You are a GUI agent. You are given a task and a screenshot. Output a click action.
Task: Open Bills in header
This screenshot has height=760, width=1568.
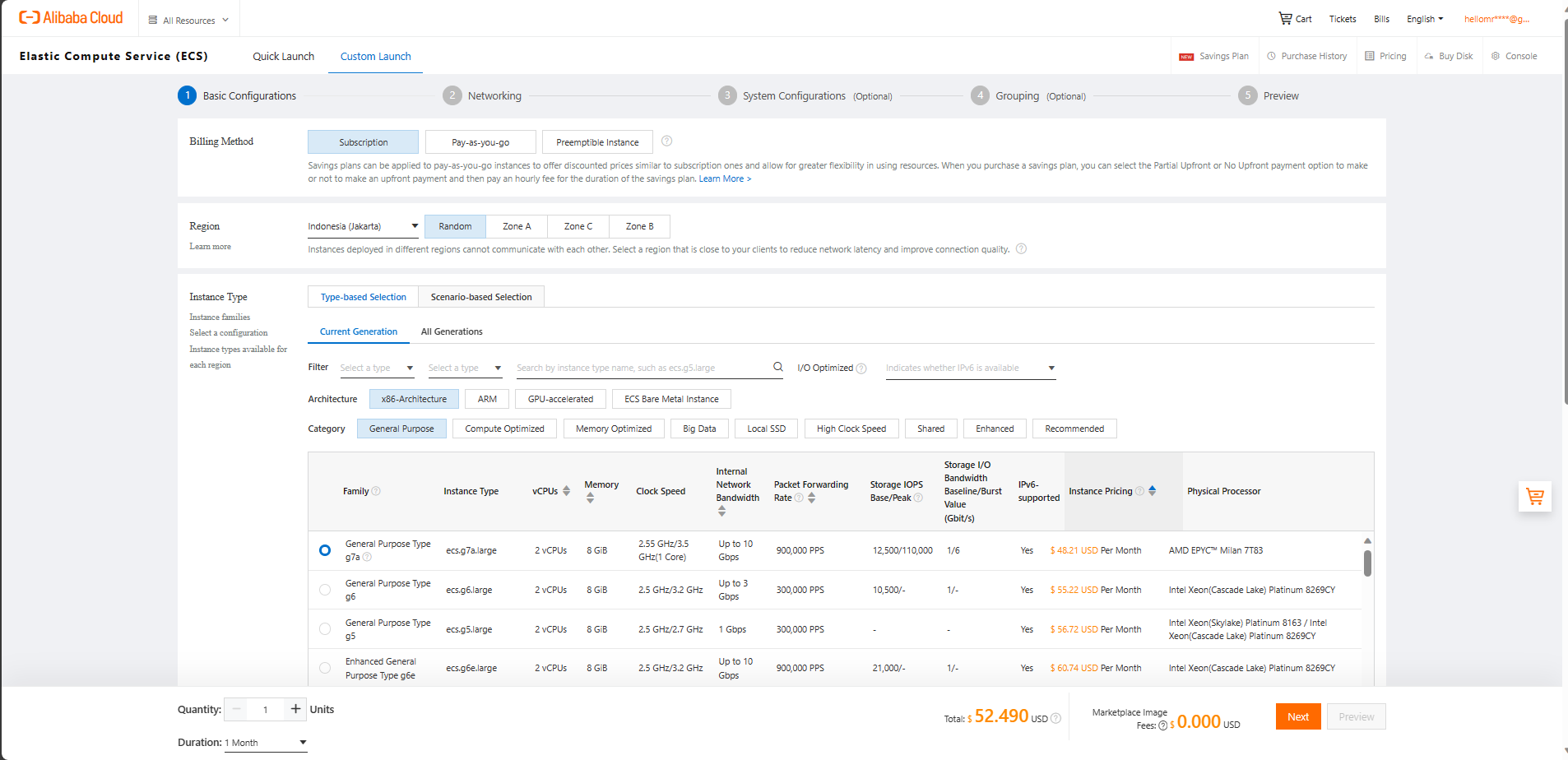click(x=1381, y=19)
